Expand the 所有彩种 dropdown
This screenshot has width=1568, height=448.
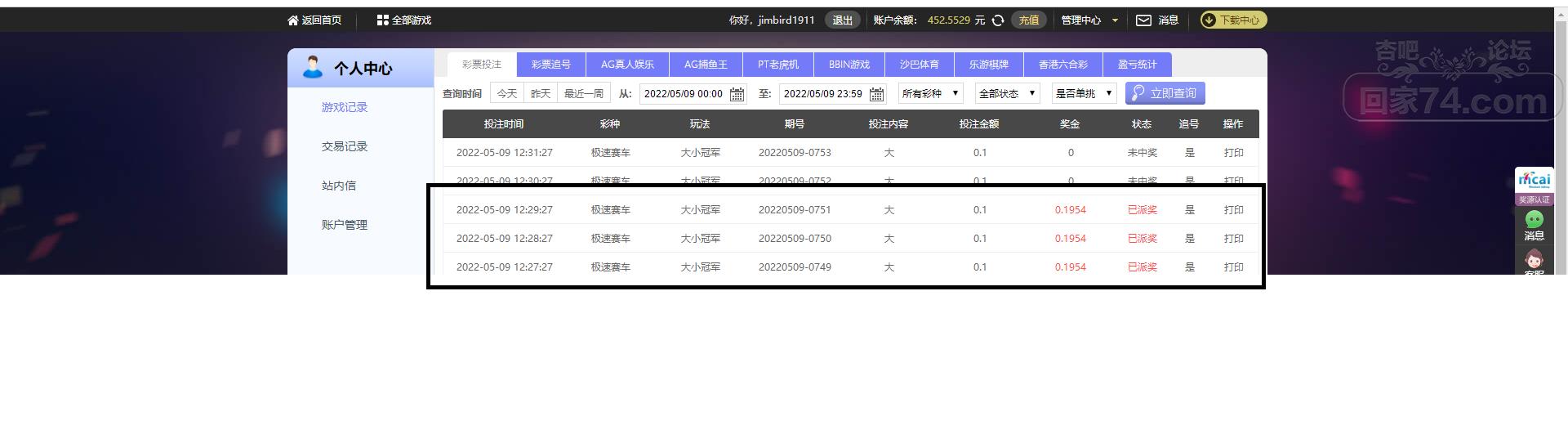pyautogui.click(x=931, y=94)
